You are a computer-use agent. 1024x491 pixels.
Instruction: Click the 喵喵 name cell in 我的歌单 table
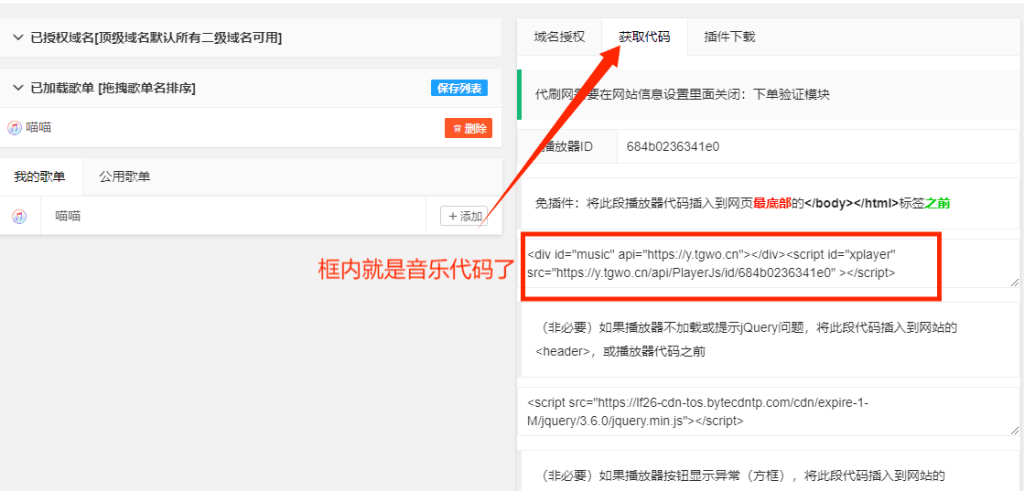67,216
